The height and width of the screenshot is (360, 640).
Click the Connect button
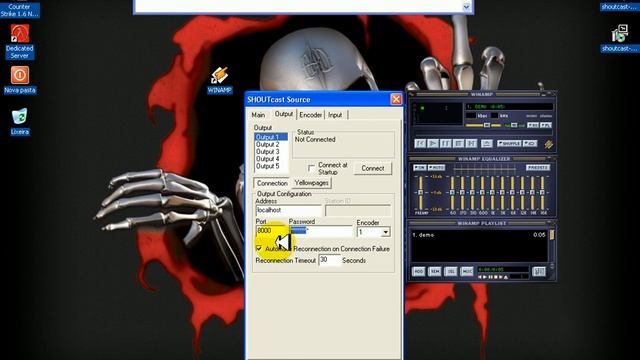[373, 168]
